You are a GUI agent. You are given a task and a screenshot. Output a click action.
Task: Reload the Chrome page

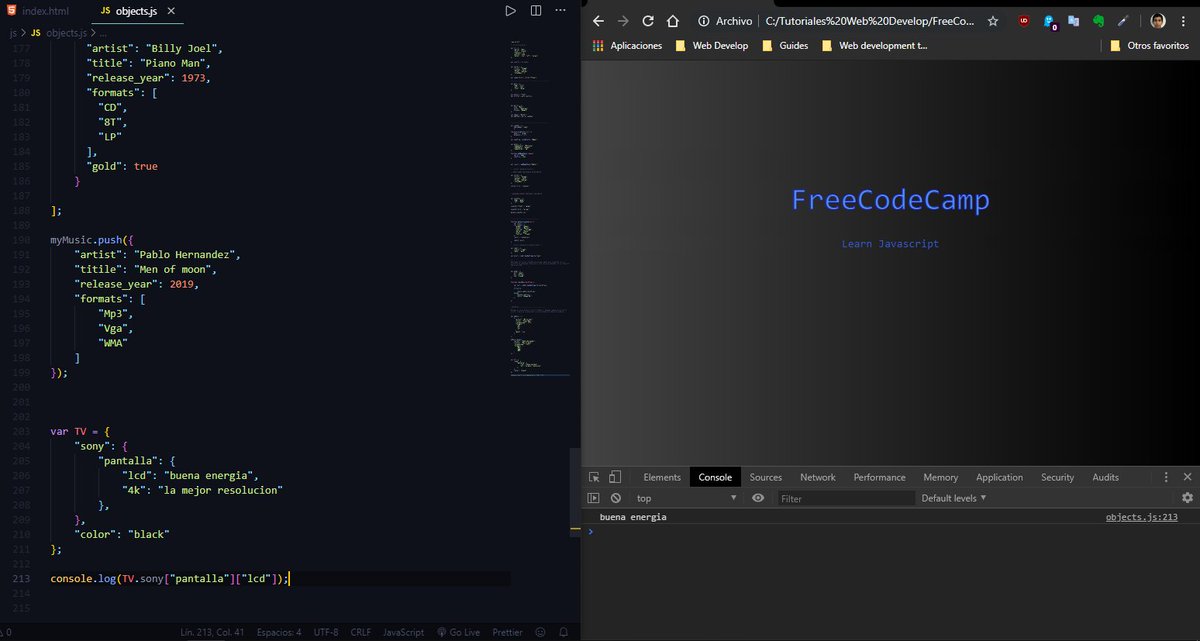(648, 20)
